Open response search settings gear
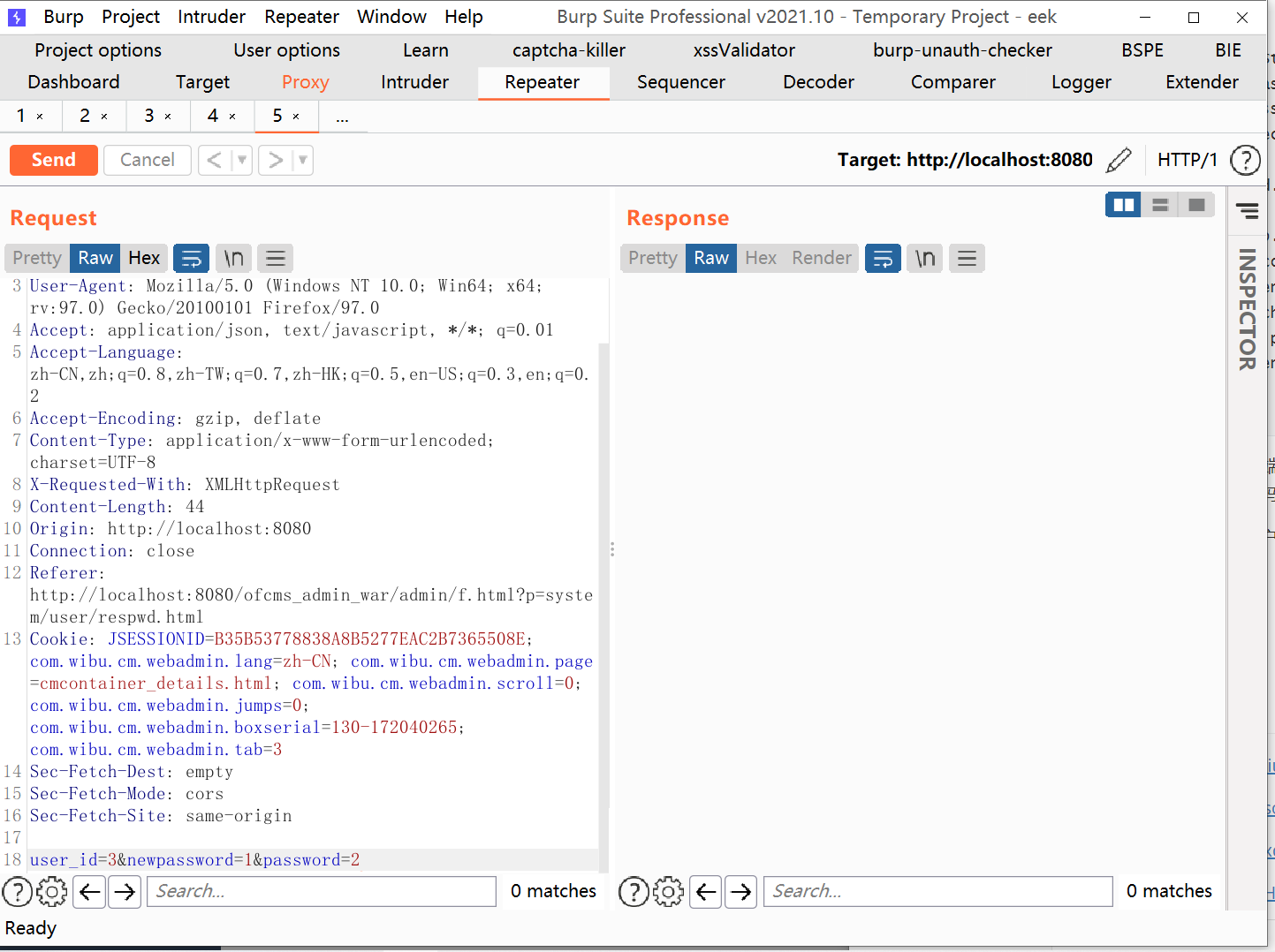This screenshot has height=952, width=1275. point(669,892)
